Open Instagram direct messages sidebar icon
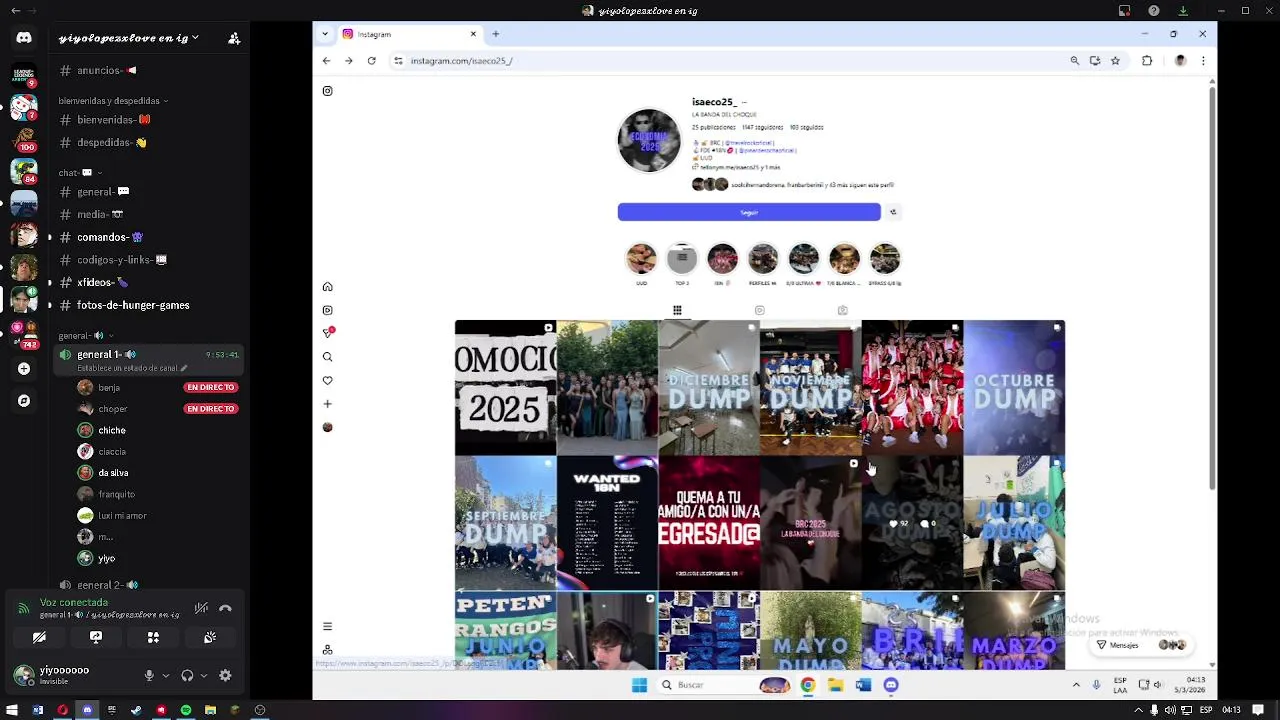This screenshot has width=1280, height=720. pyautogui.click(x=327, y=333)
